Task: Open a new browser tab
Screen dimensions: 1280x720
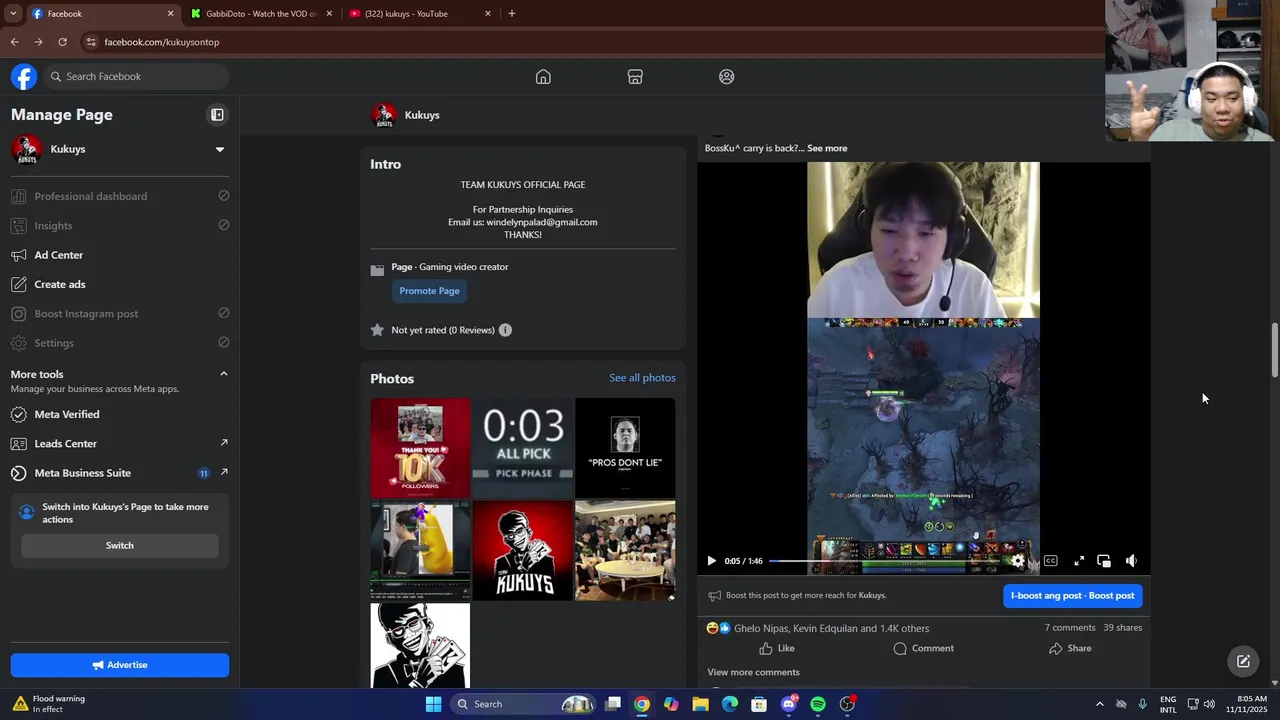Action: [512, 14]
